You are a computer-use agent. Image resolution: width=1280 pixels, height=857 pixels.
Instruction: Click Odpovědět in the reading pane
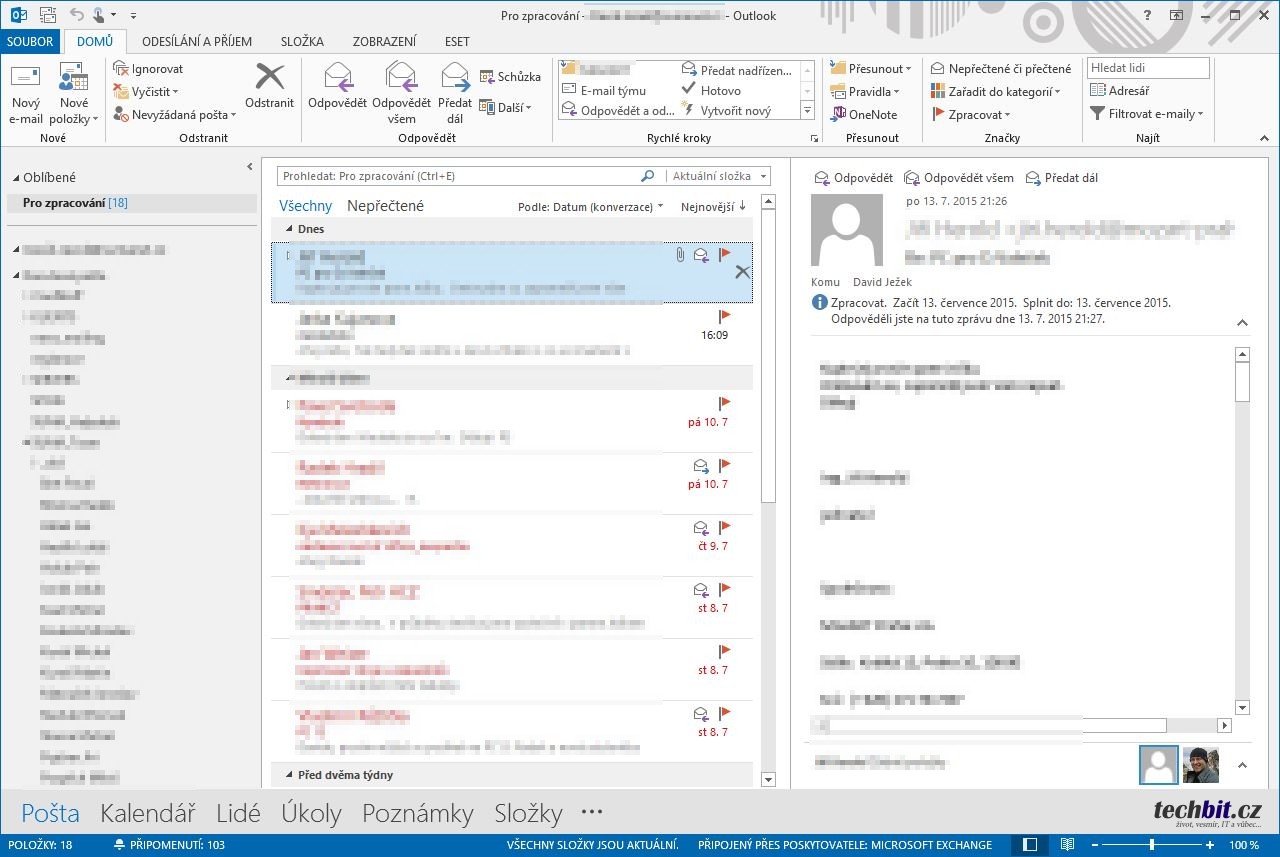[x=853, y=178]
